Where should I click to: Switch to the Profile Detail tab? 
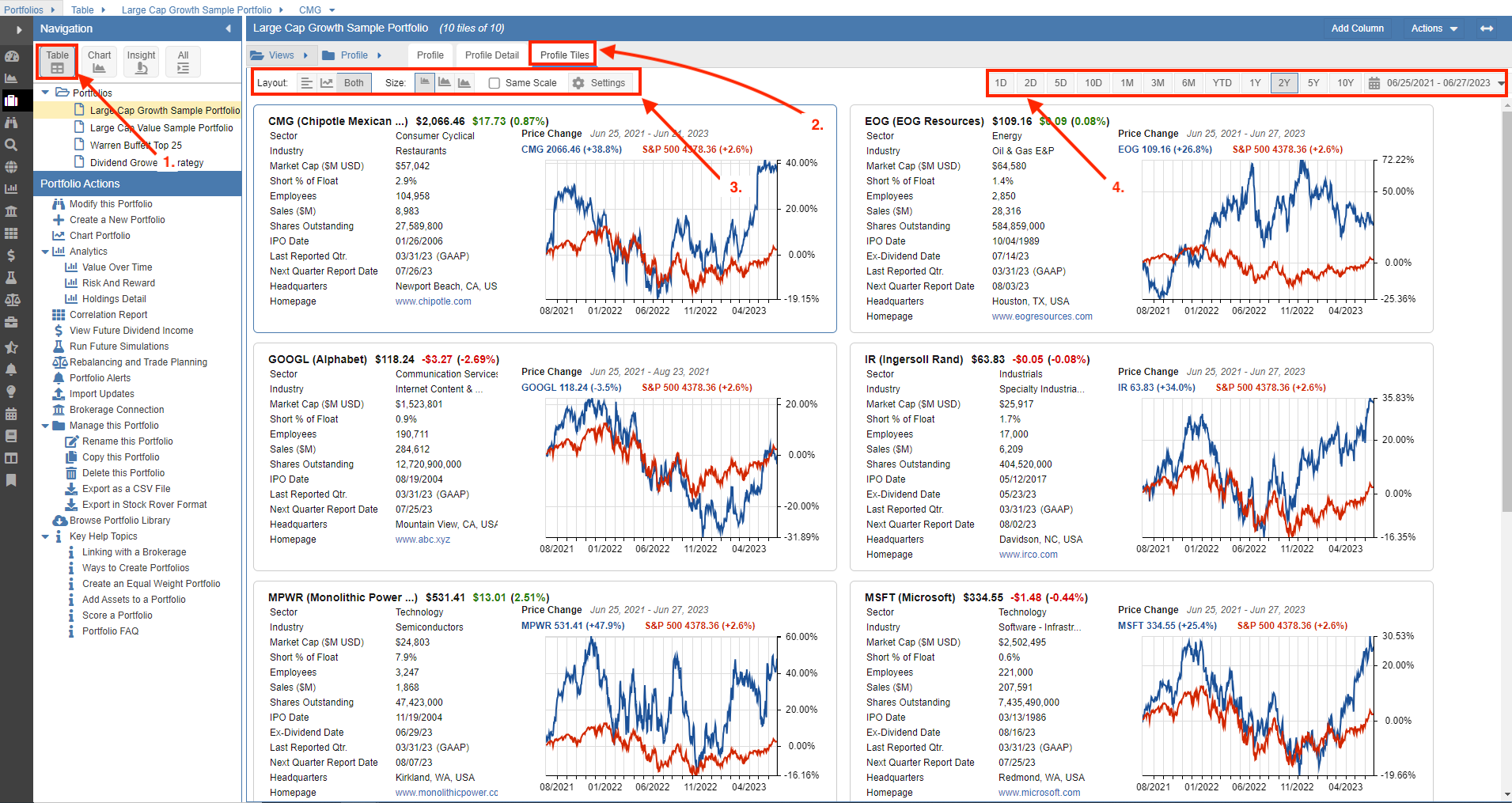tap(492, 55)
